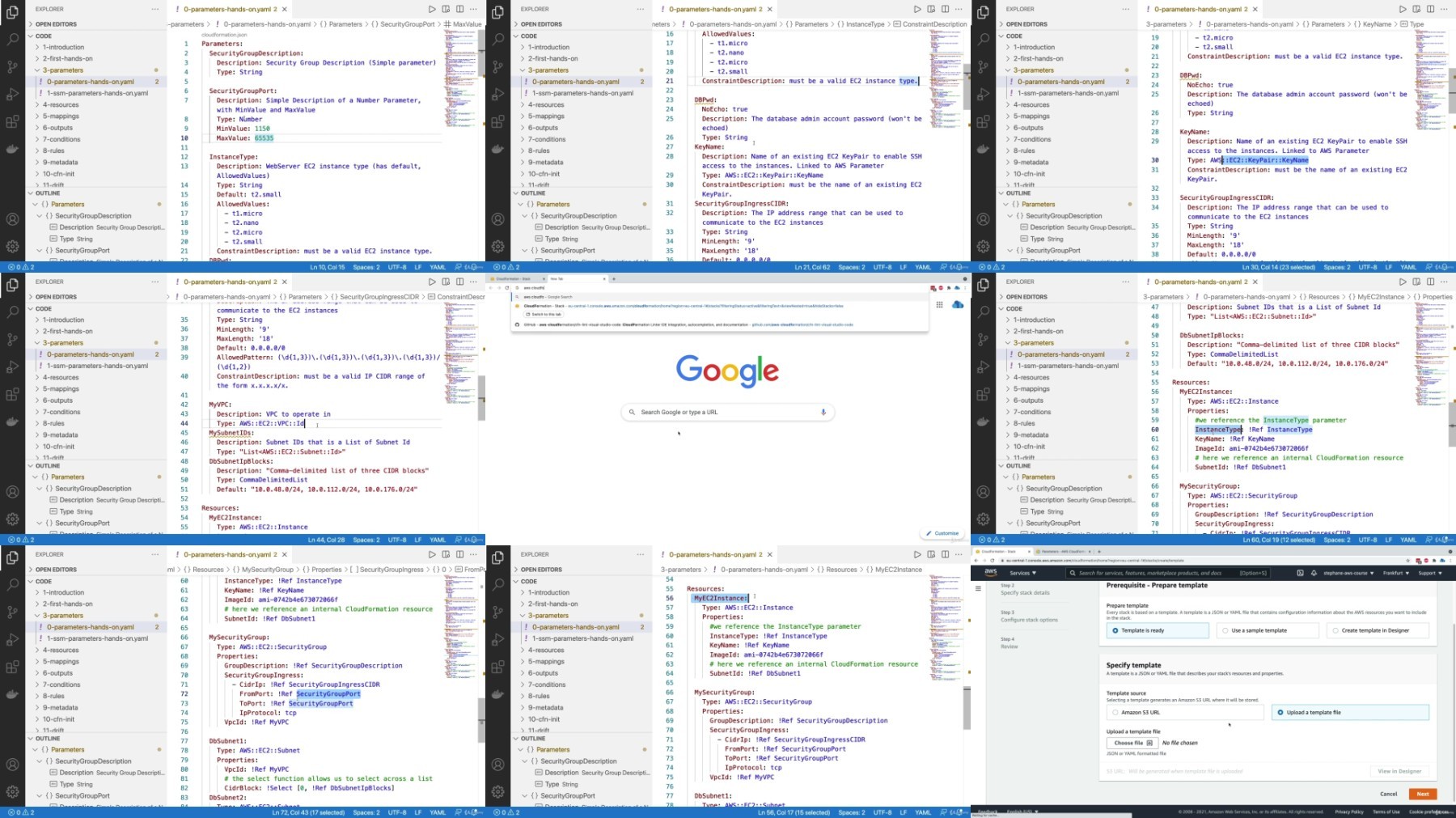Click Search Google or type a URL box
The image size is (1456, 818).
click(727, 412)
